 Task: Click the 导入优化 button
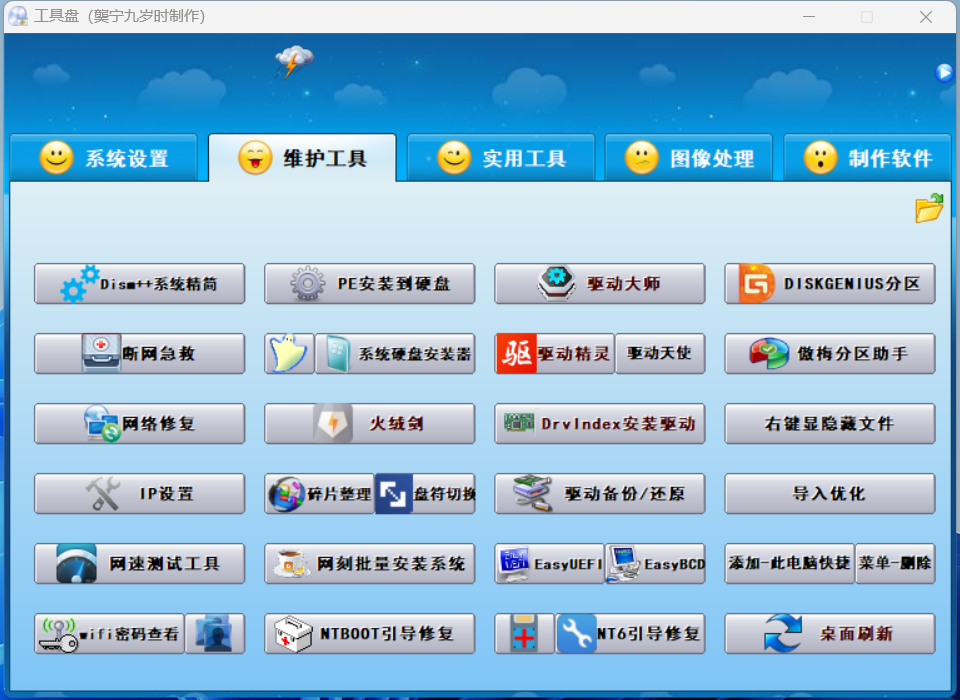tap(829, 494)
